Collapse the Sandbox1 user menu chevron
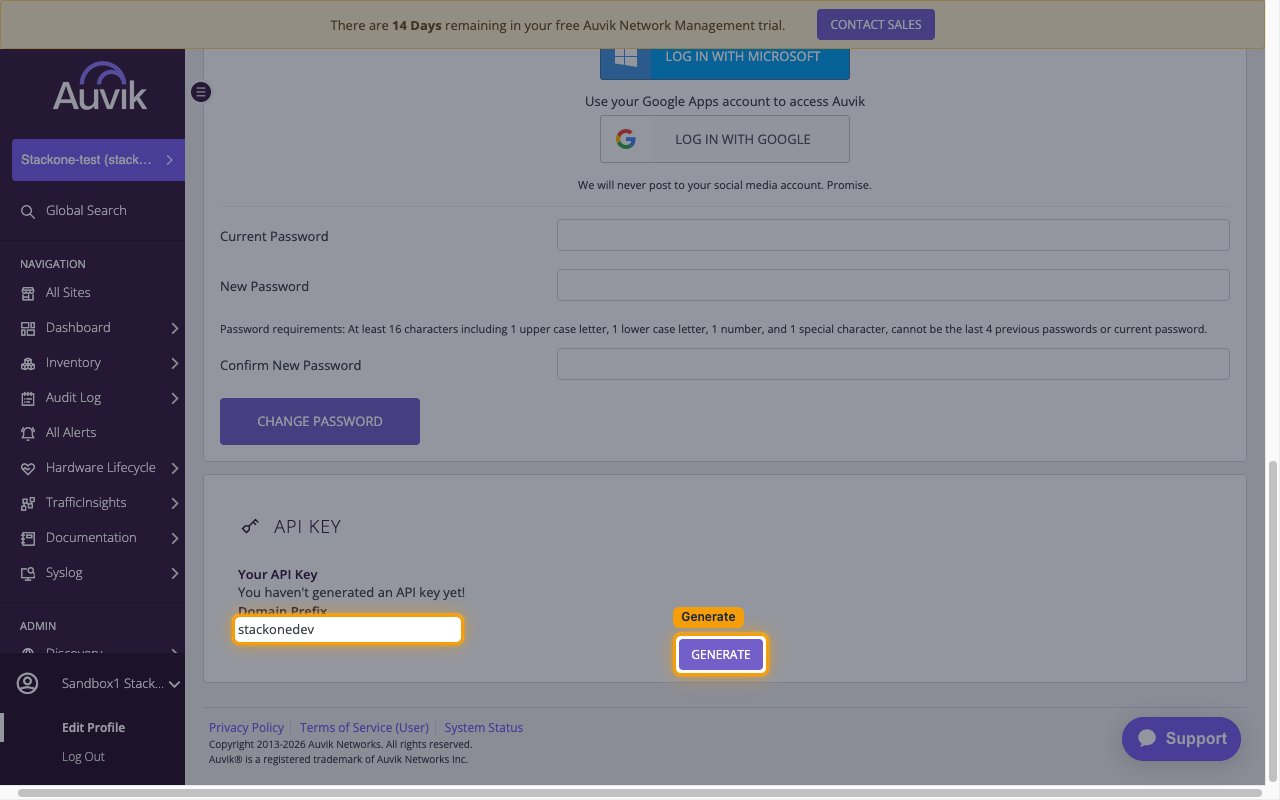 pyautogui.click(x=174, y=684)
